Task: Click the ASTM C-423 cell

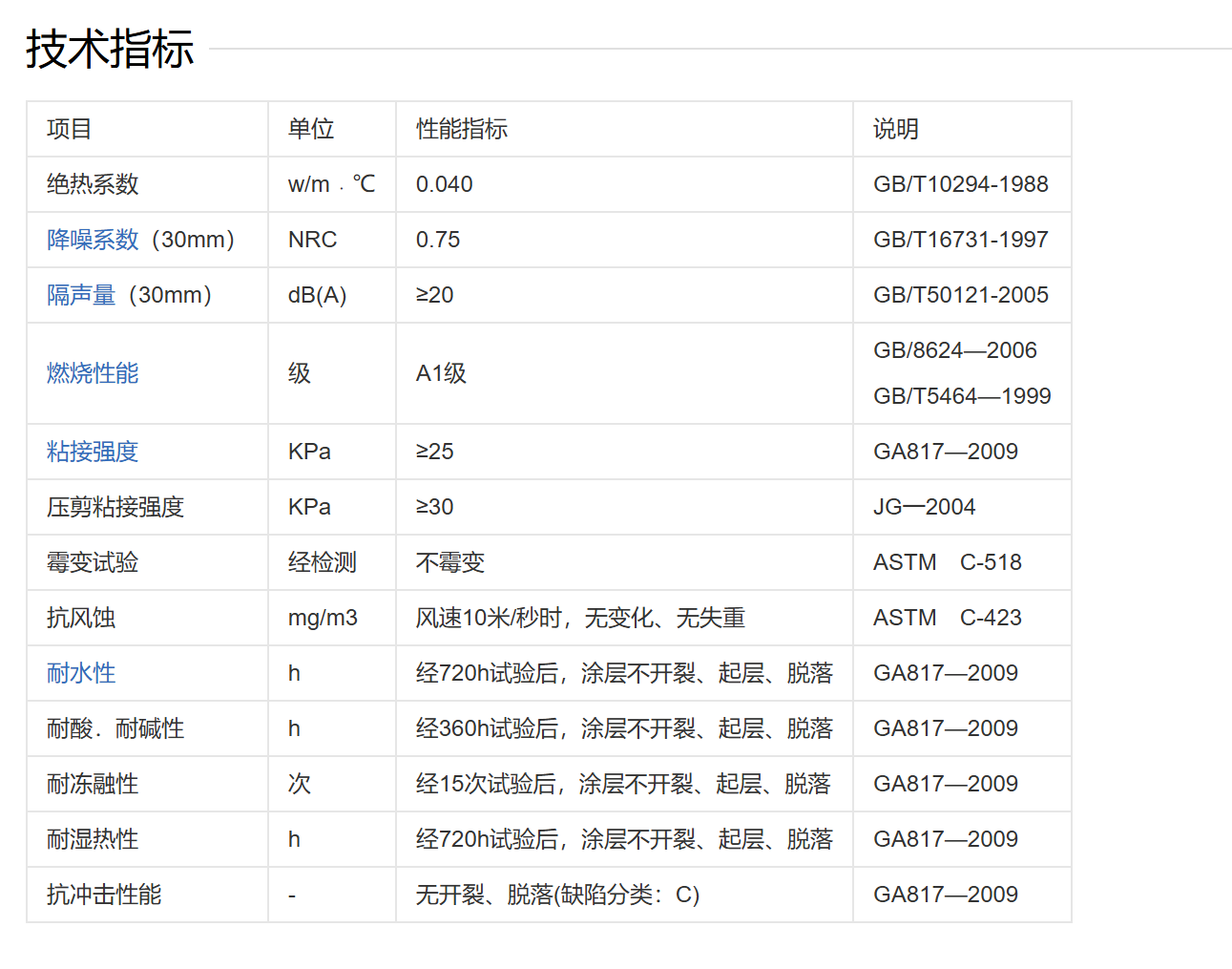Action: click(947, 618)
